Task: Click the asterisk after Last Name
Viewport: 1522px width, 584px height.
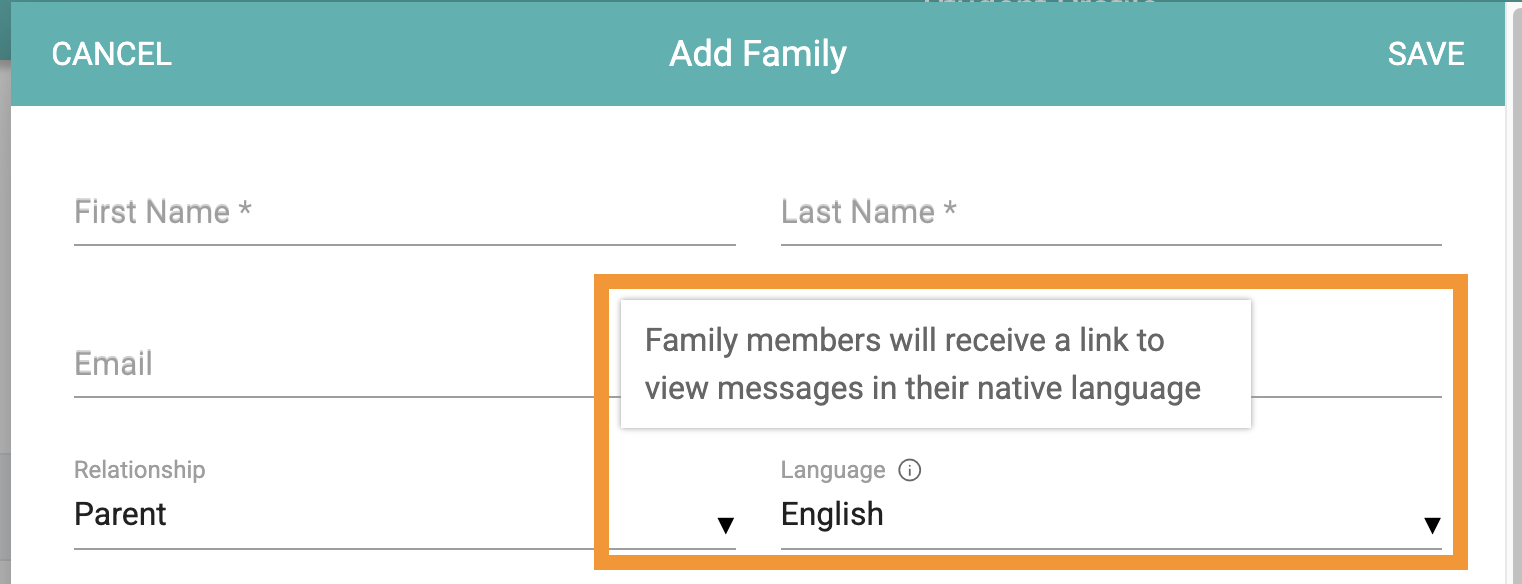Action: click(951, 207)
